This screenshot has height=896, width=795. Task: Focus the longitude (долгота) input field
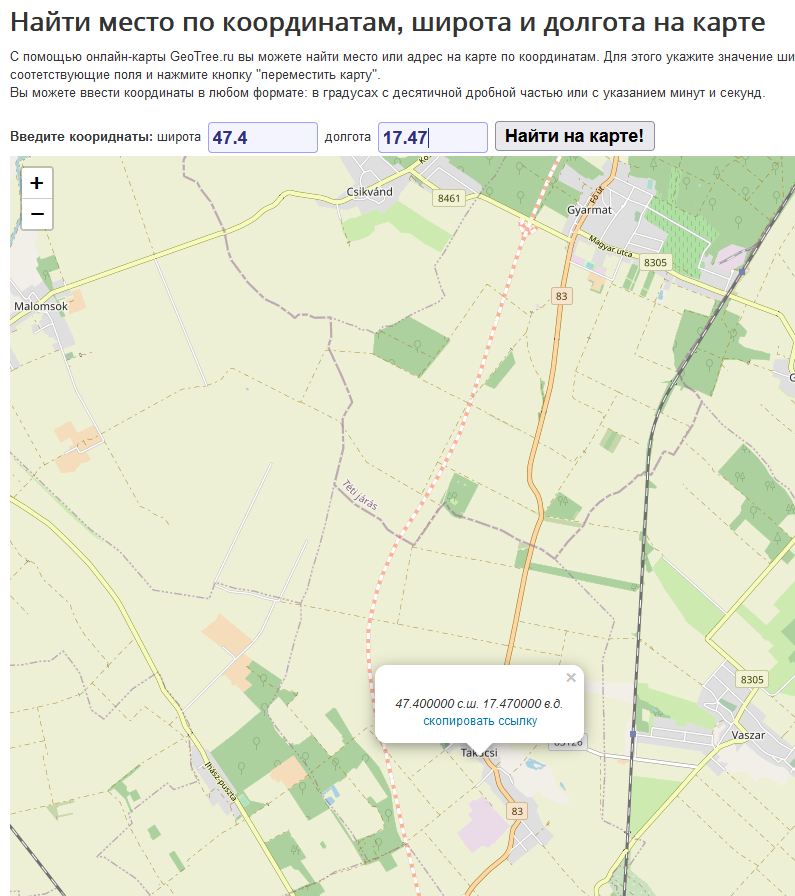pos(432,137)
